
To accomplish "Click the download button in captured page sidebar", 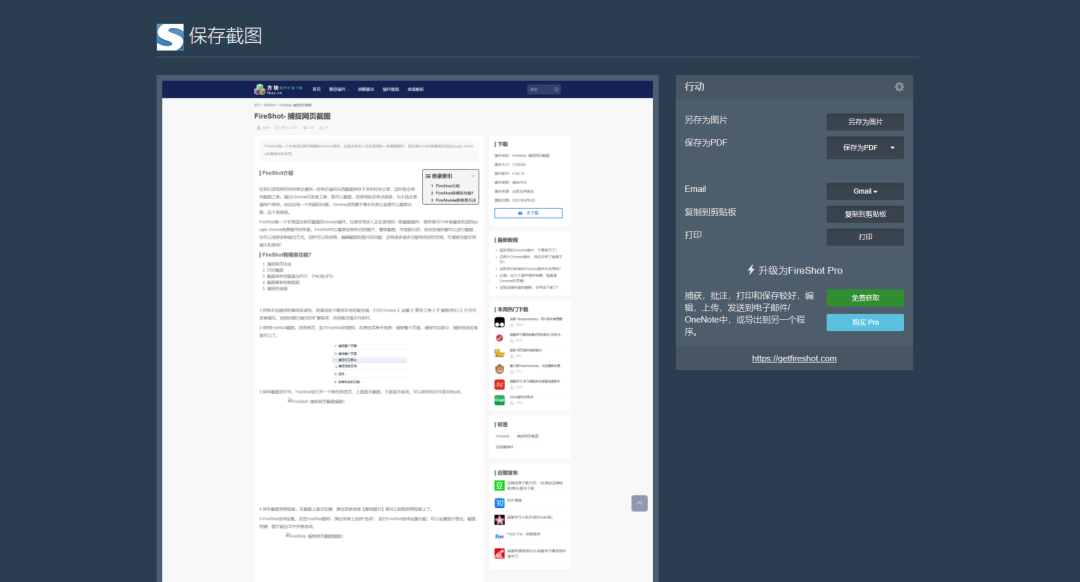I will coord(528,214).
